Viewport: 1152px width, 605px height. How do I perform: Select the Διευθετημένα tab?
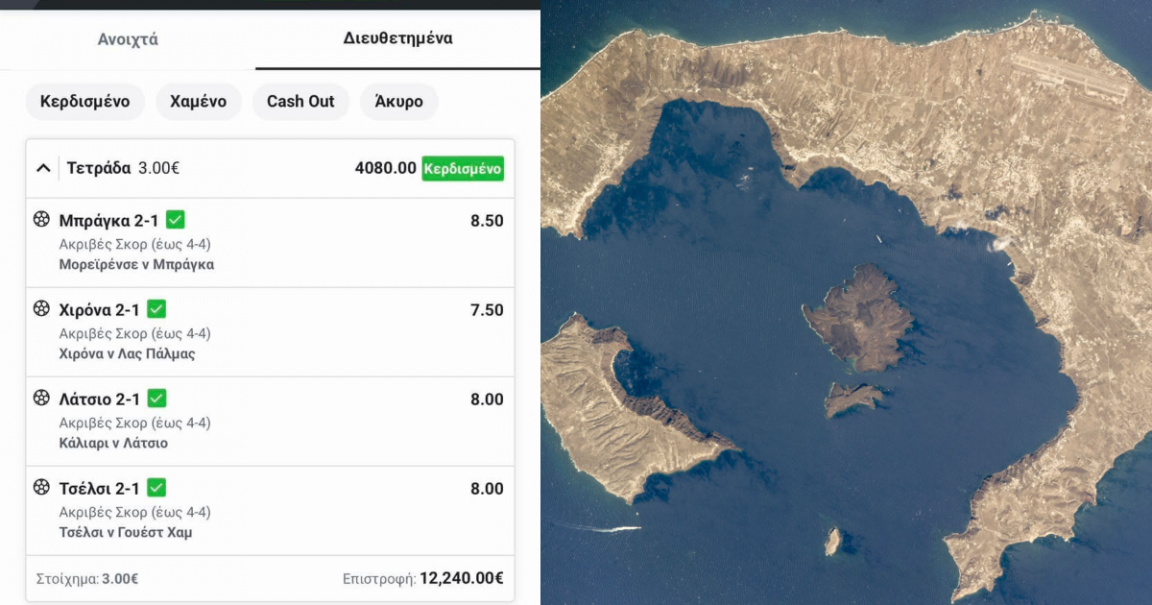(398, 39)
